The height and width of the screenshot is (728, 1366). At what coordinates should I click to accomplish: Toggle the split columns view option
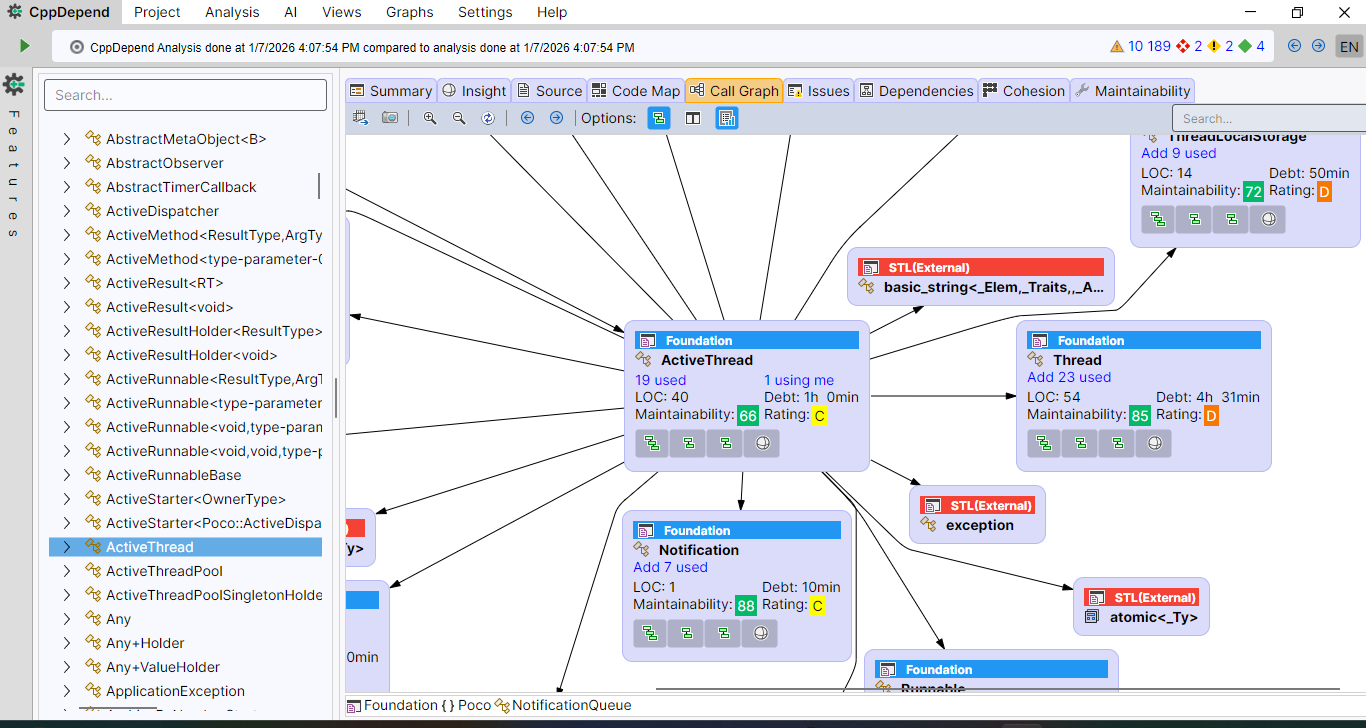[x=692, y=118]
